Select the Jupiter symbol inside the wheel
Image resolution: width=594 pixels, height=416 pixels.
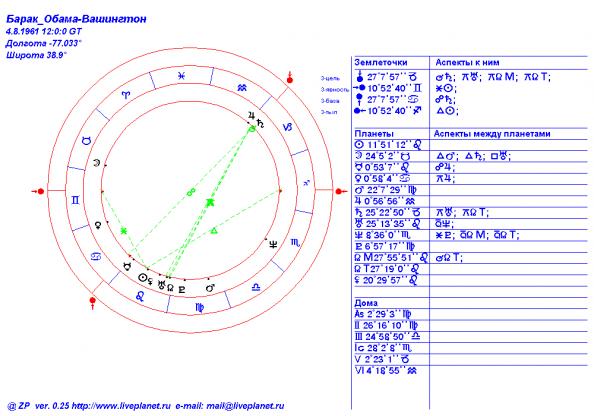pos(251,116)
